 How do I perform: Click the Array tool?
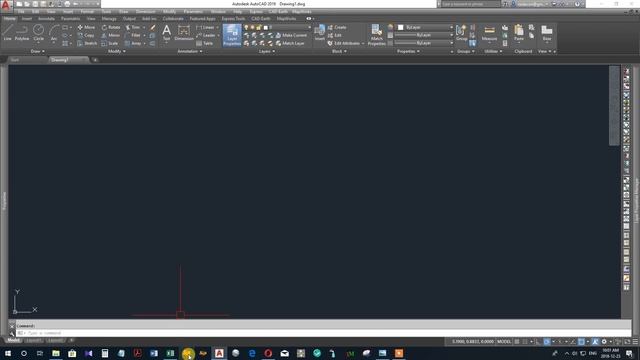(x=133, y=43)
